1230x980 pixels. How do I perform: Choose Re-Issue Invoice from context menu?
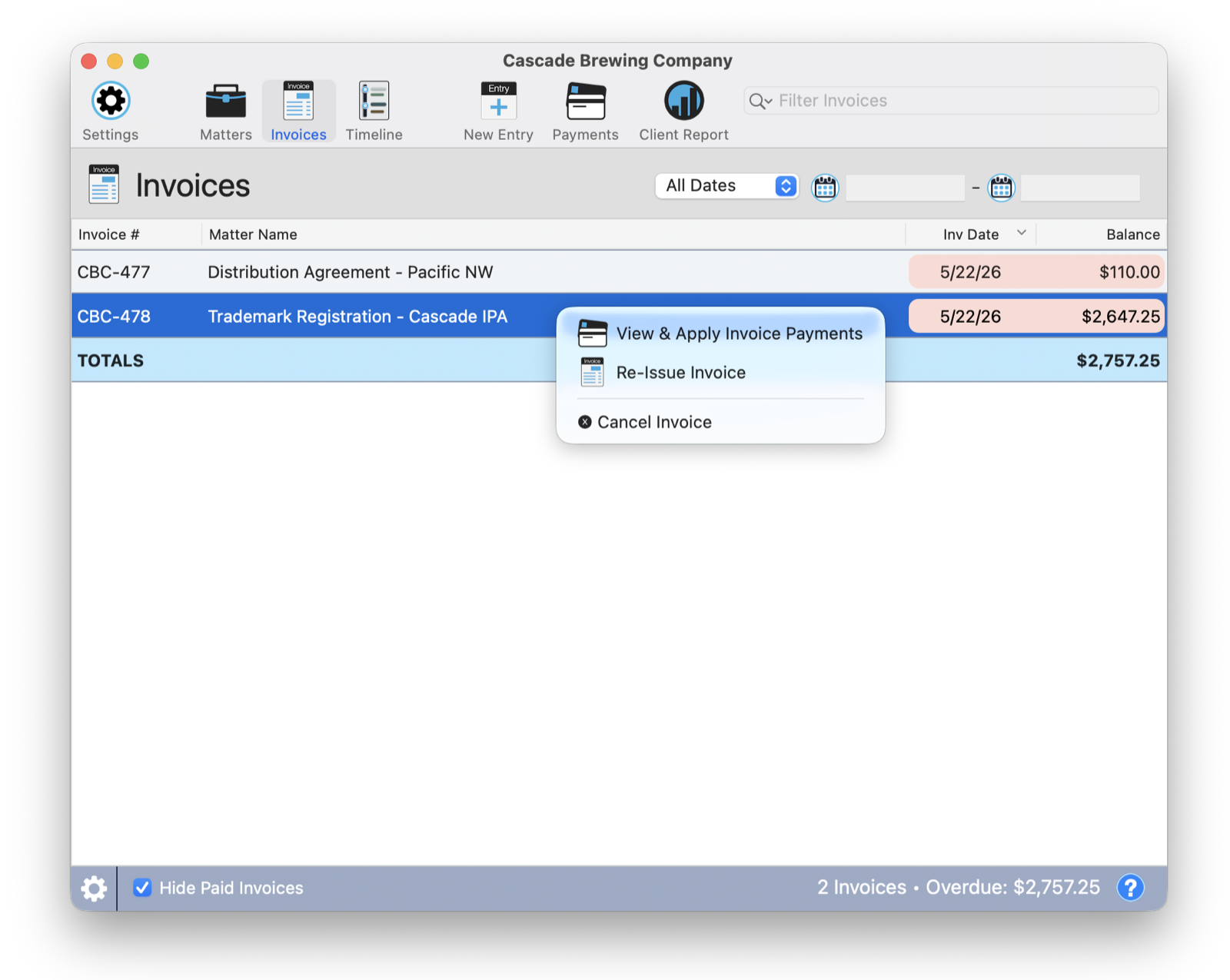[720, 373]
